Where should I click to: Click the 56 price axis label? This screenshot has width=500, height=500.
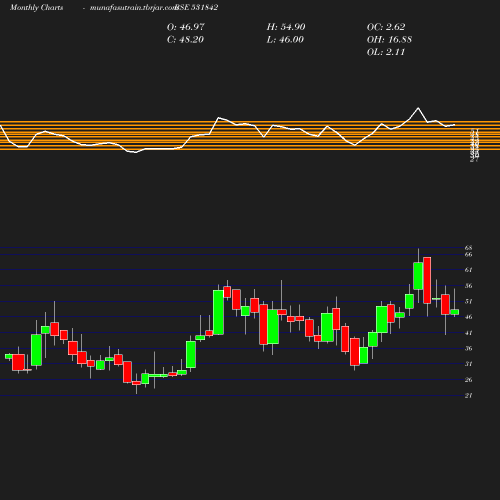[468, 286]
